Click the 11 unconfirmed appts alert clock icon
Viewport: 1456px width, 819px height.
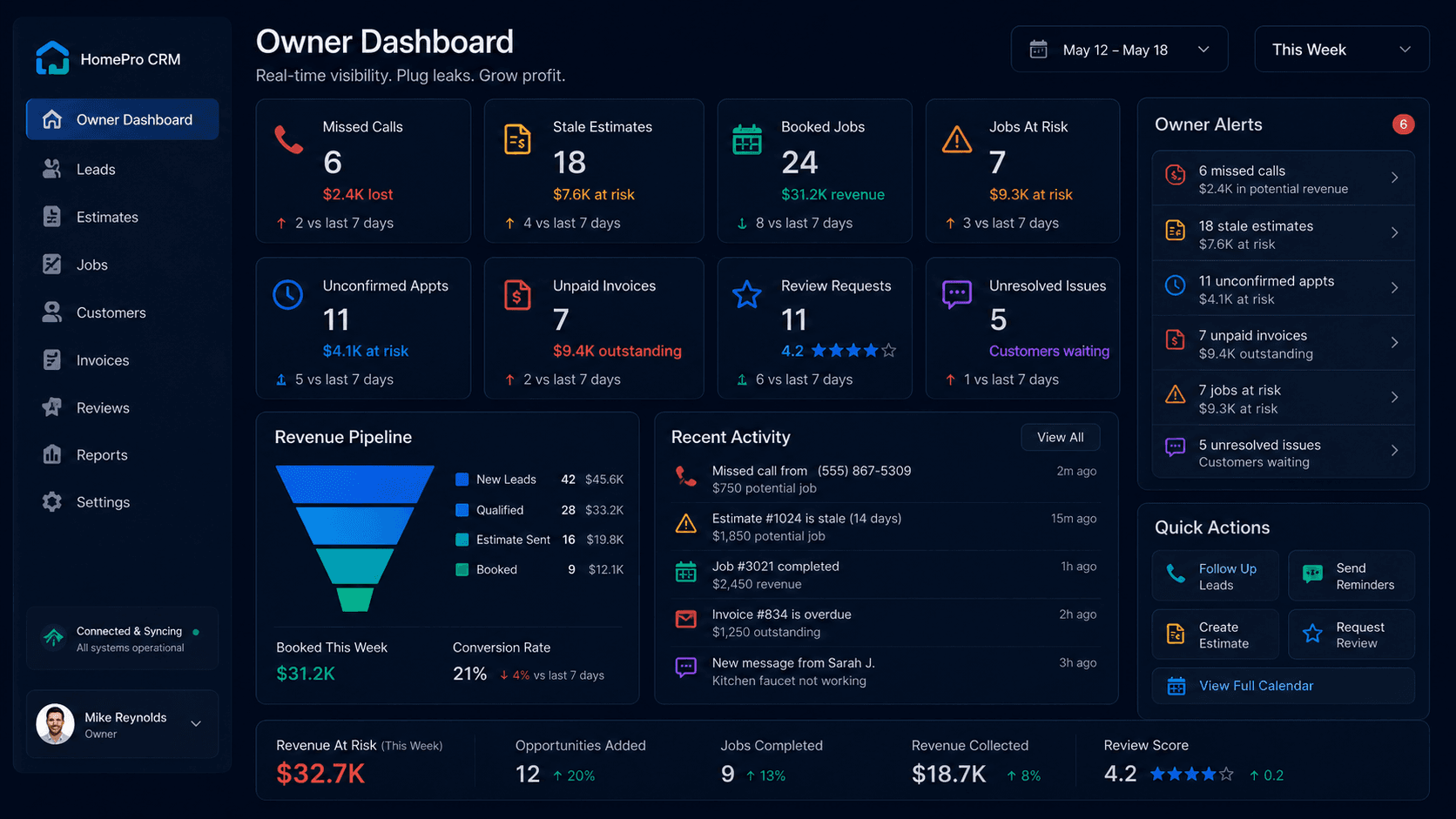(1176, 285)
